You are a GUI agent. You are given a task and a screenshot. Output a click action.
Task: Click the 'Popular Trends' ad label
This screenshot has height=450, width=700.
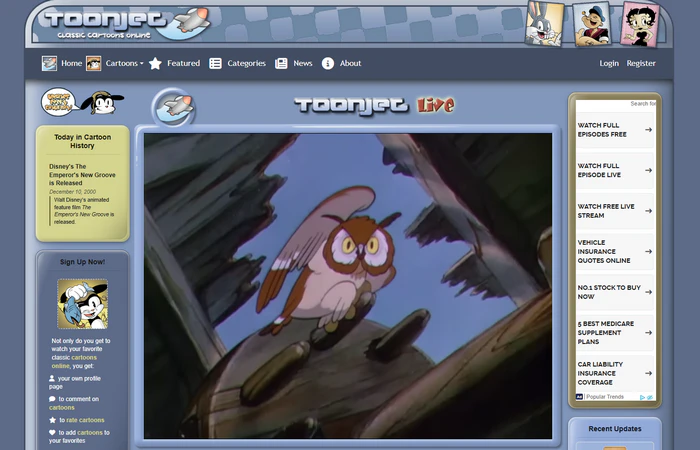[605, 397]
